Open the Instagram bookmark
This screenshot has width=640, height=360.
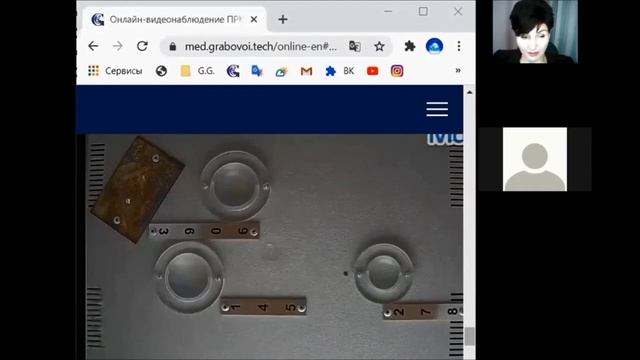click(397, 71)
